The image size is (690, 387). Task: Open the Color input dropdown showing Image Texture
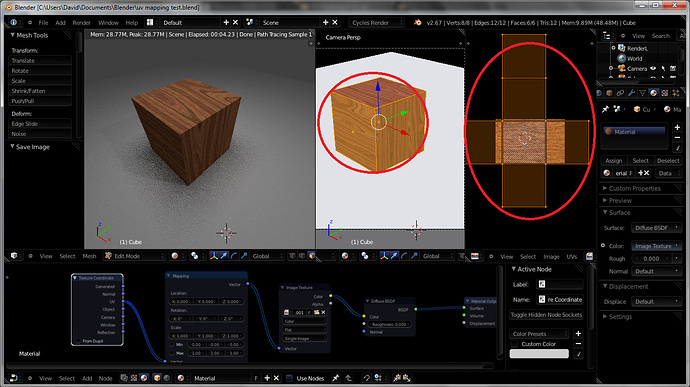tap(656, 246)
